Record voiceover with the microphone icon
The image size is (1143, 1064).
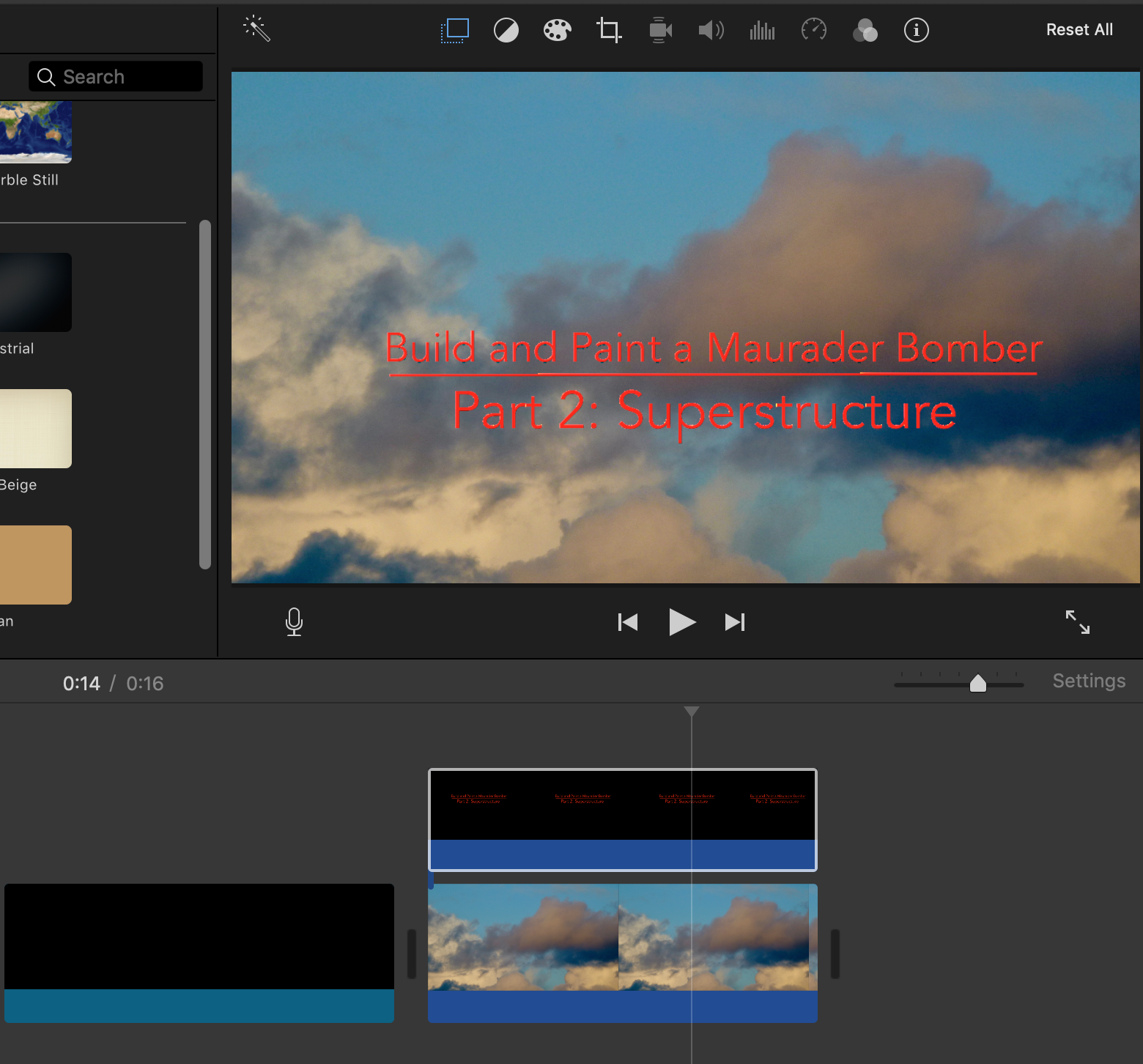tap(294, 621)
